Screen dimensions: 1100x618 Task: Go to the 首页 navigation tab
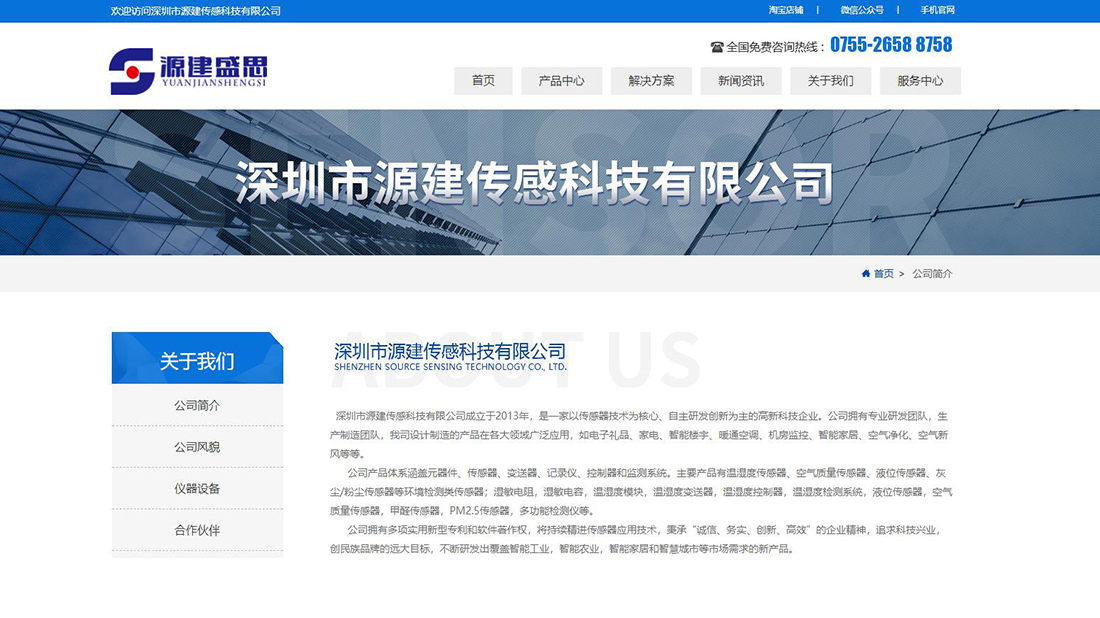[x=483, y=81]
